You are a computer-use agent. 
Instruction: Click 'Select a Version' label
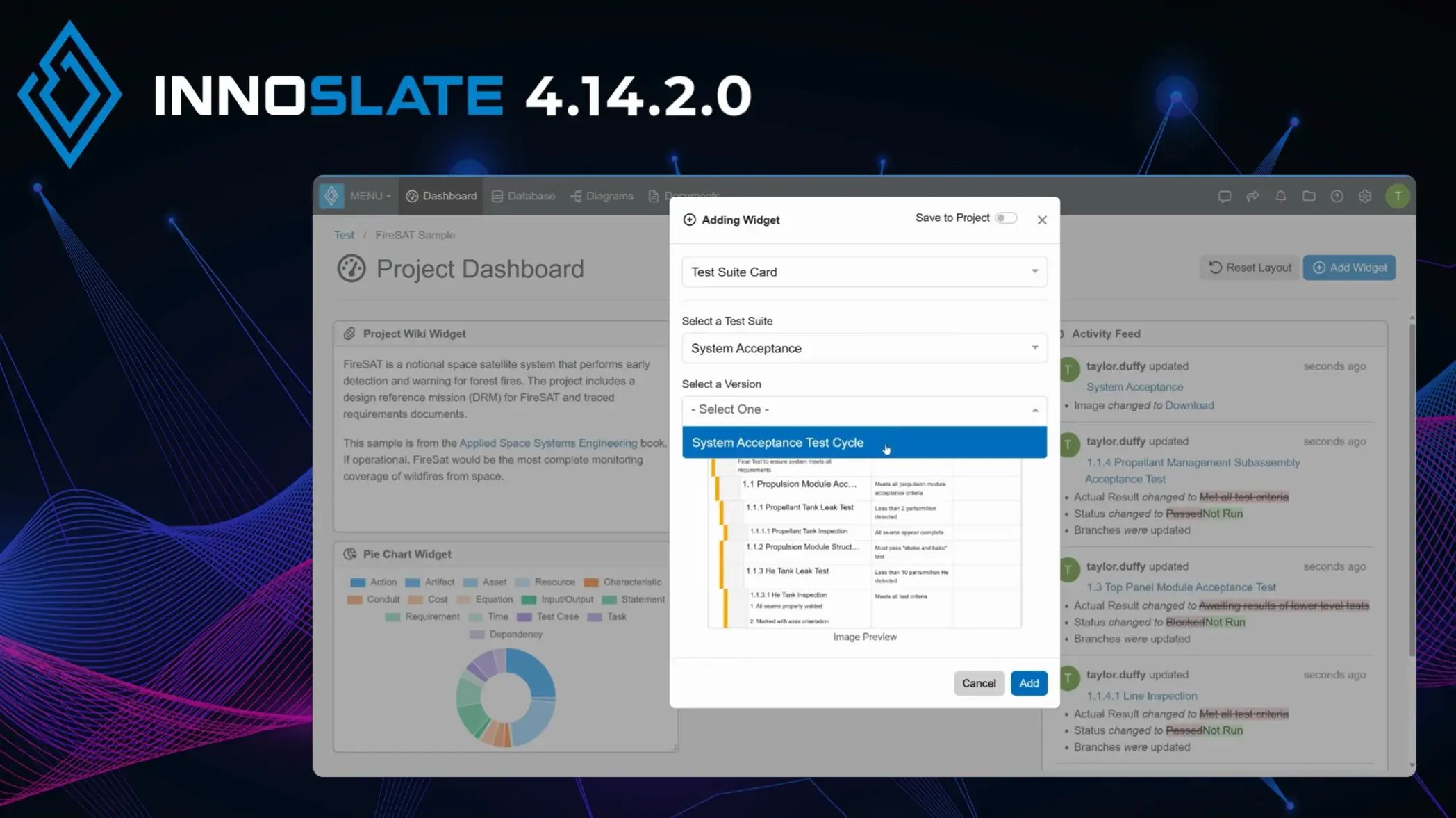point(721,384)
